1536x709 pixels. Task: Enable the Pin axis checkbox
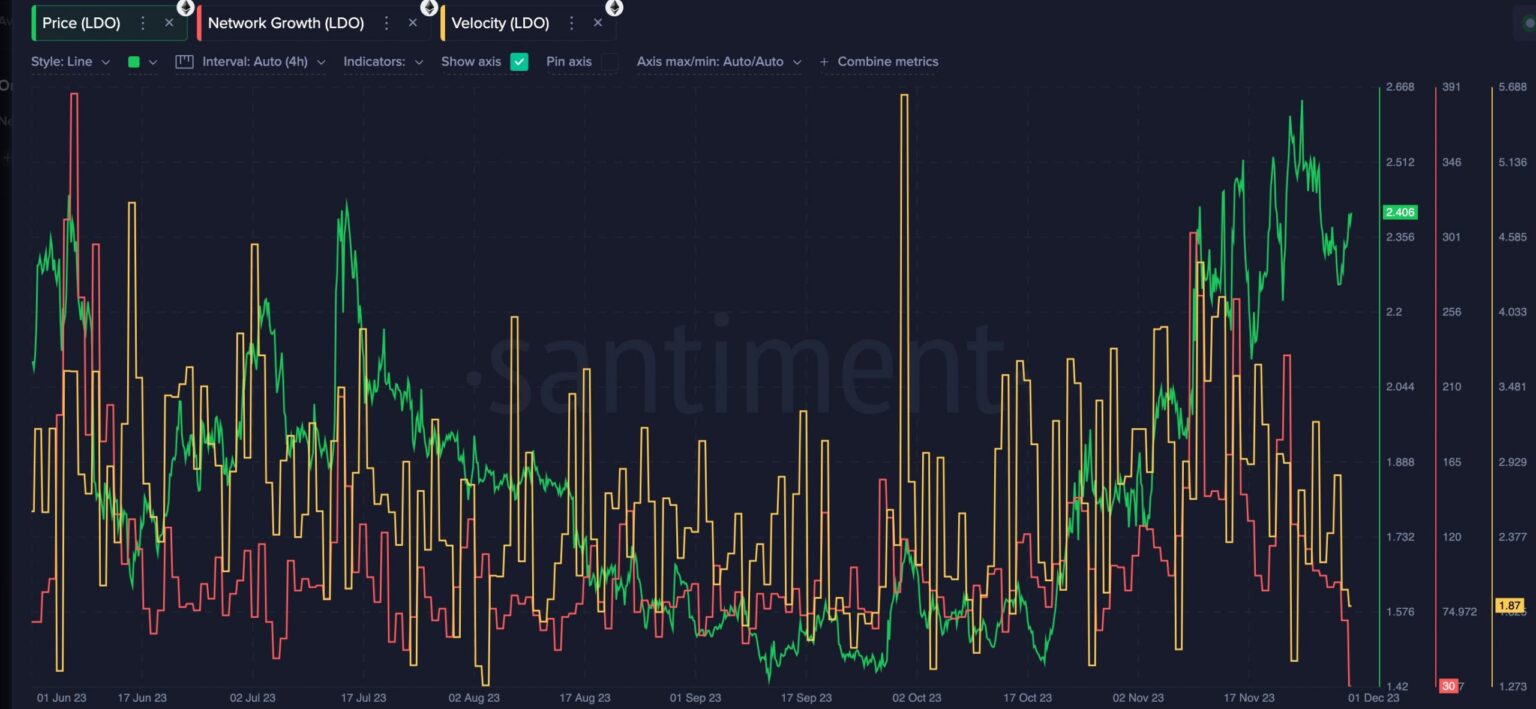coord(608,62)
